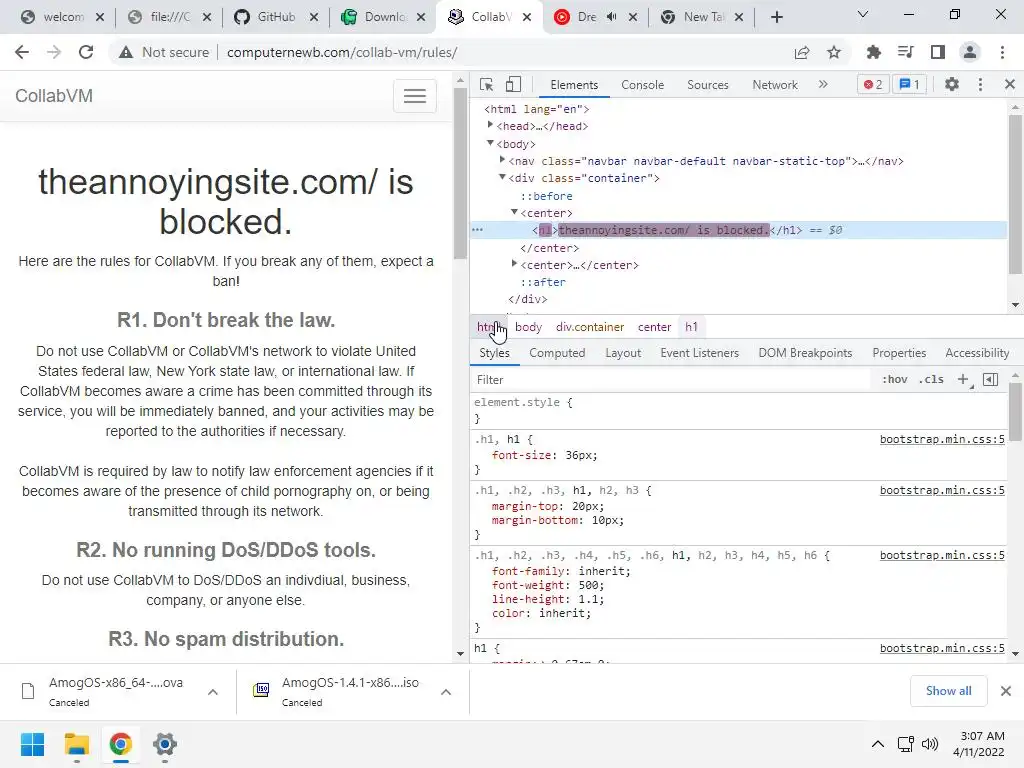
Task: Show the errors counter badge
Action: click(x=872, y=84)
